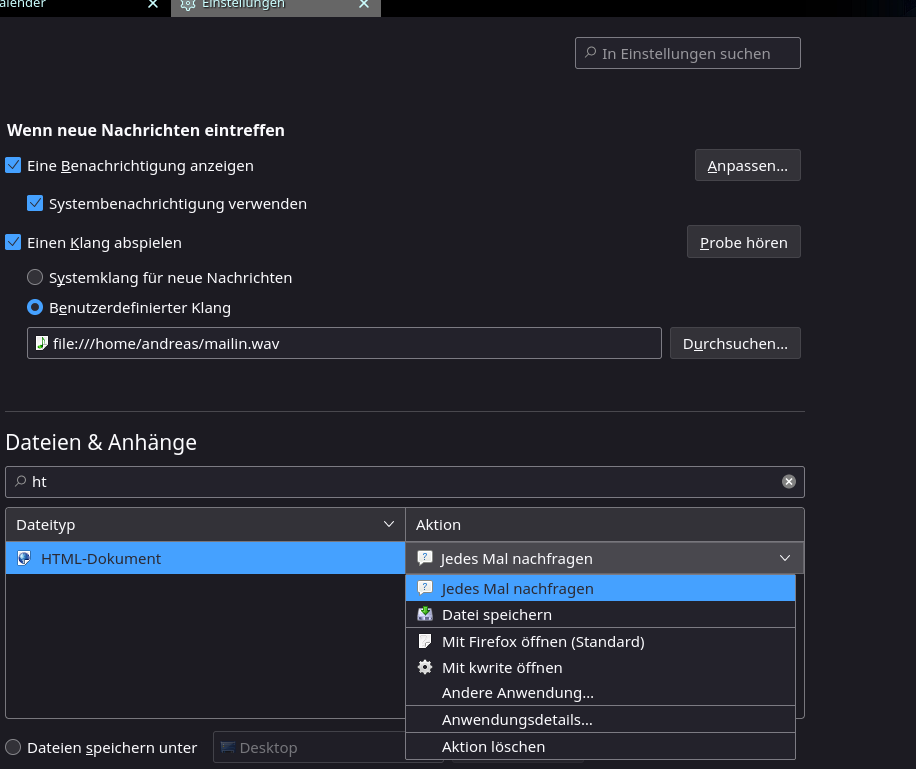Image resolution: width=916 pixels, height=769 pixels.
Task: Disable Einen Klang abspielen checkbox
Action: pos(13,242)
